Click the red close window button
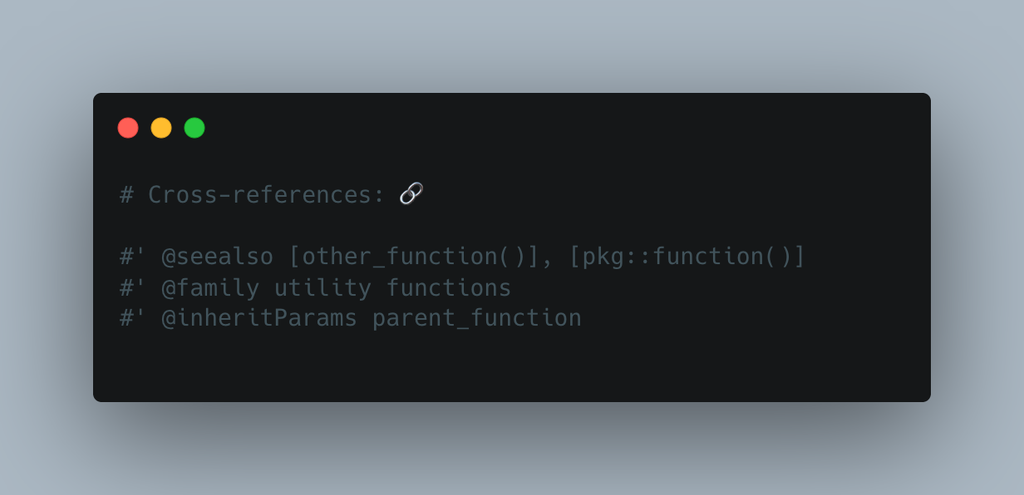This screenshot has width=1024, height=495. 128,128
